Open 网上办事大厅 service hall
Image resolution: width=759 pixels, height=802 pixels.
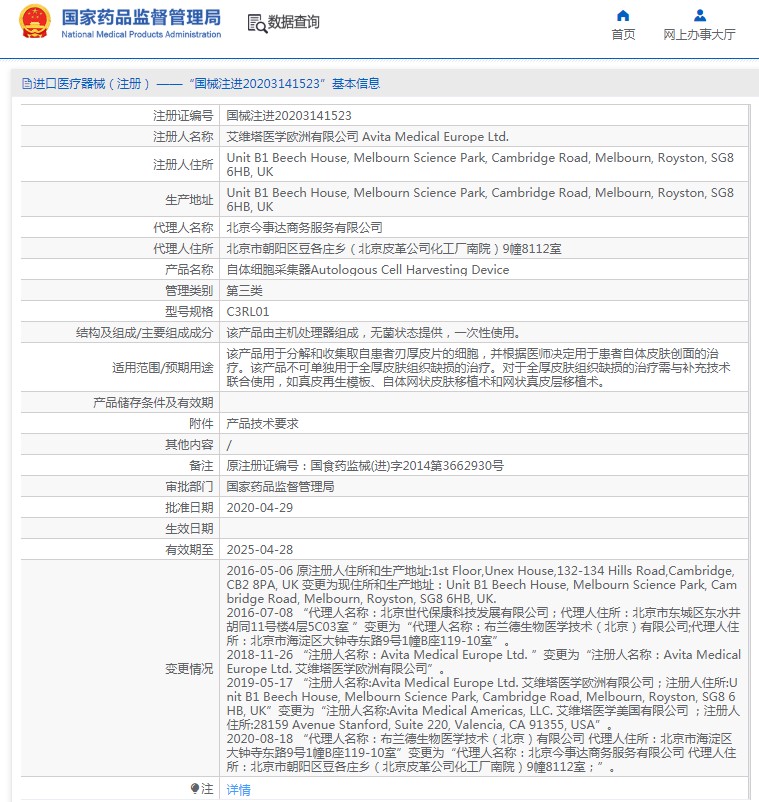(x=699, y=34)
